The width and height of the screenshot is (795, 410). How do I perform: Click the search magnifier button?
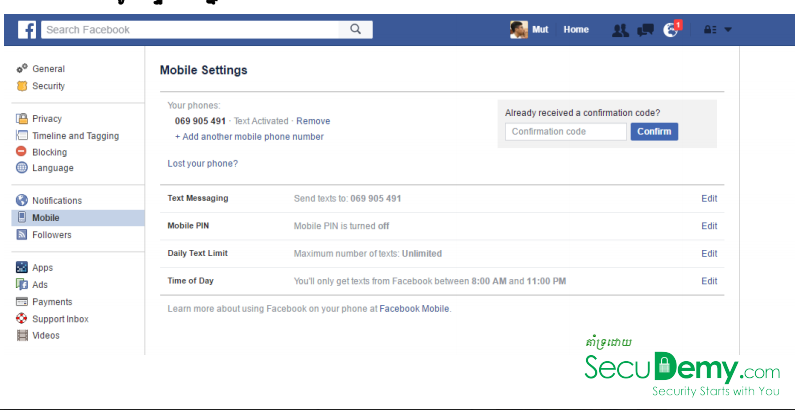click(x=355, y=29)
